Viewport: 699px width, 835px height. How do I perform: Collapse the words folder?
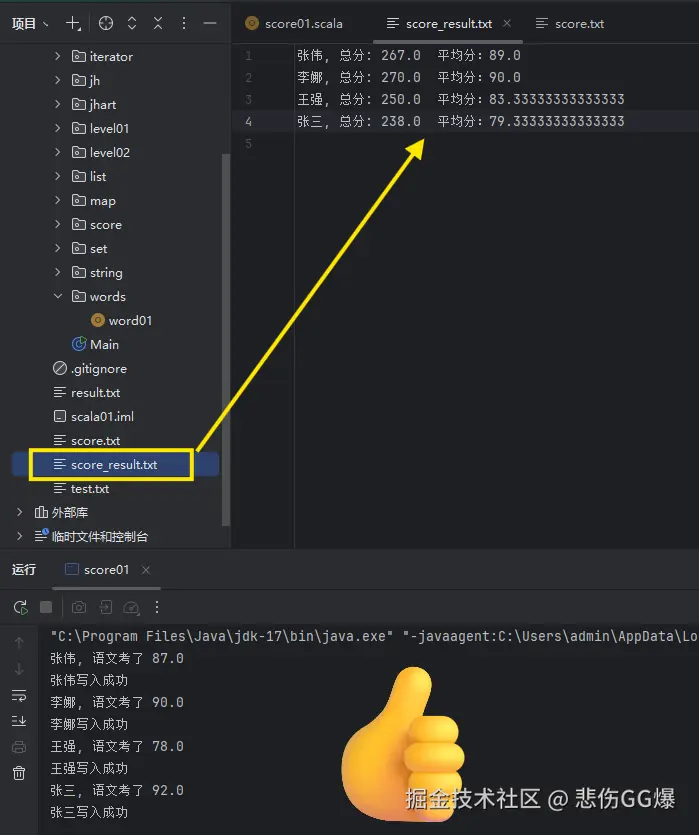pos(57,296)
